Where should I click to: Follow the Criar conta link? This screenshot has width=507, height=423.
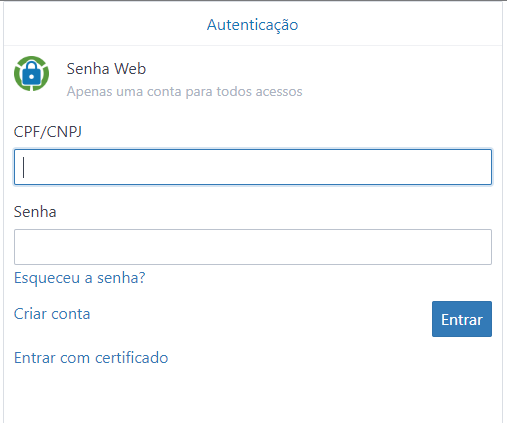pyautogui.click(x=52, y=314)
